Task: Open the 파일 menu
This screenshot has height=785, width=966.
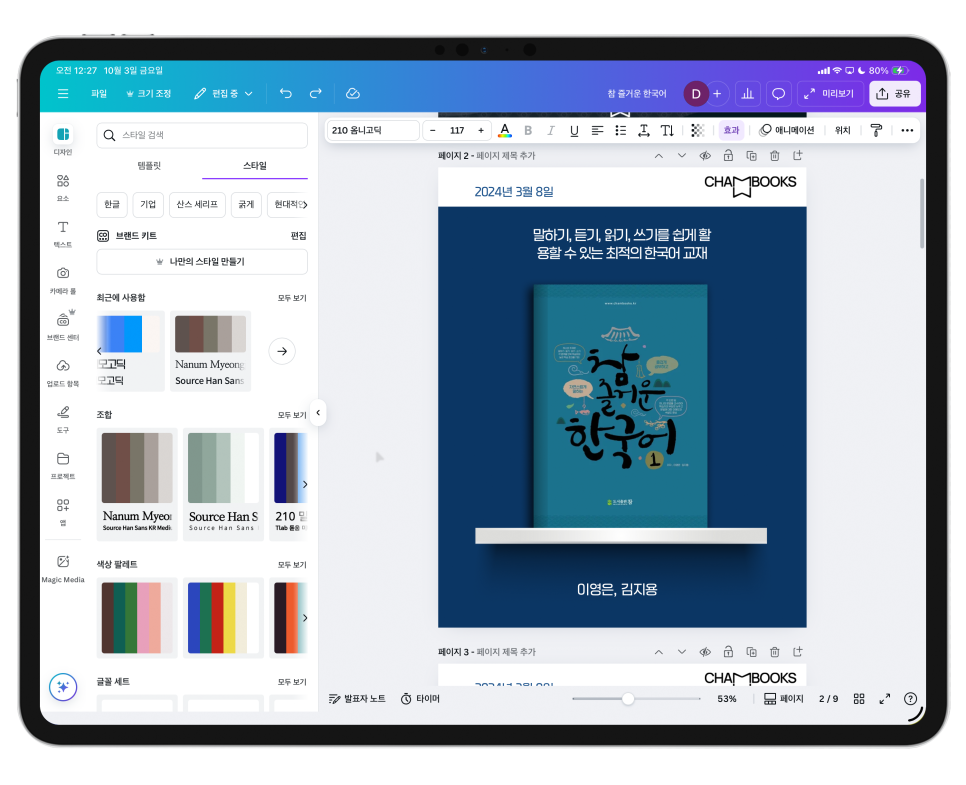Action: coord(99,94)
